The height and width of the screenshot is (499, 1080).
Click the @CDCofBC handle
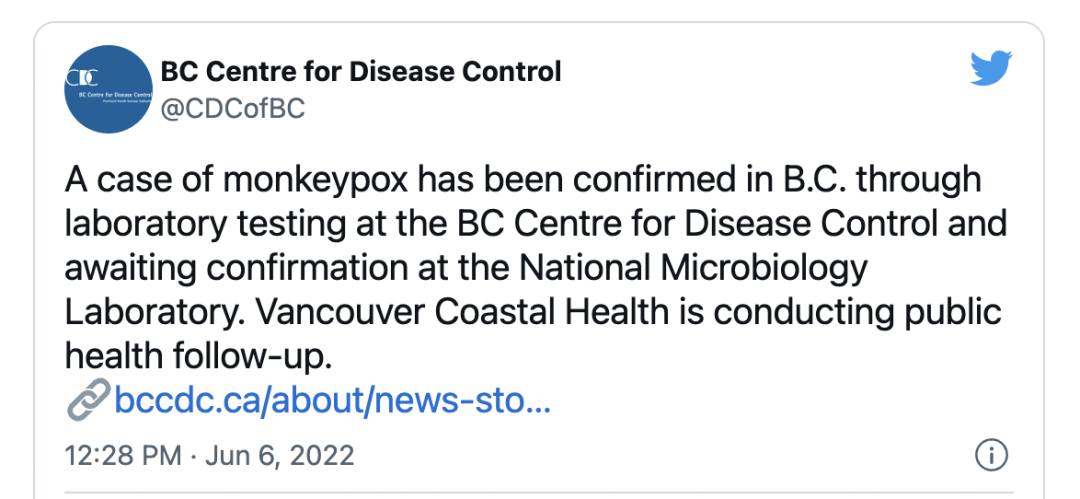(232, 108)
